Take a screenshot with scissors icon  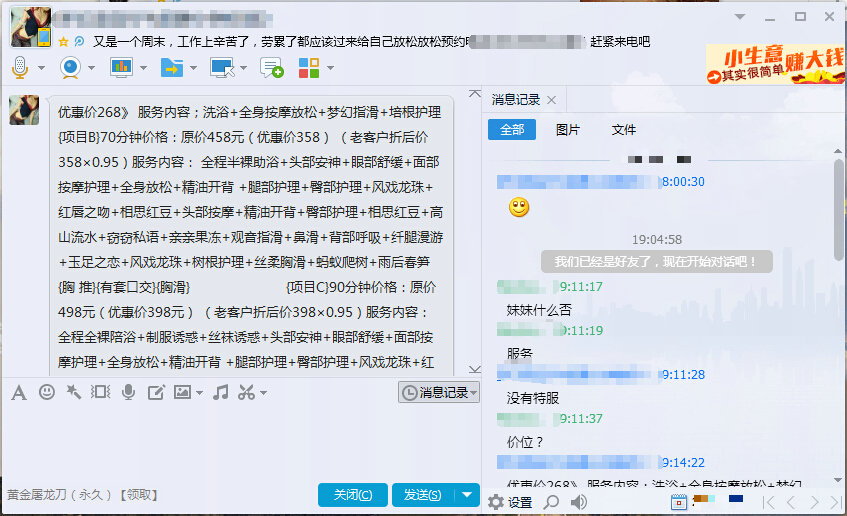pyautogui.click(x=246, y=392)
